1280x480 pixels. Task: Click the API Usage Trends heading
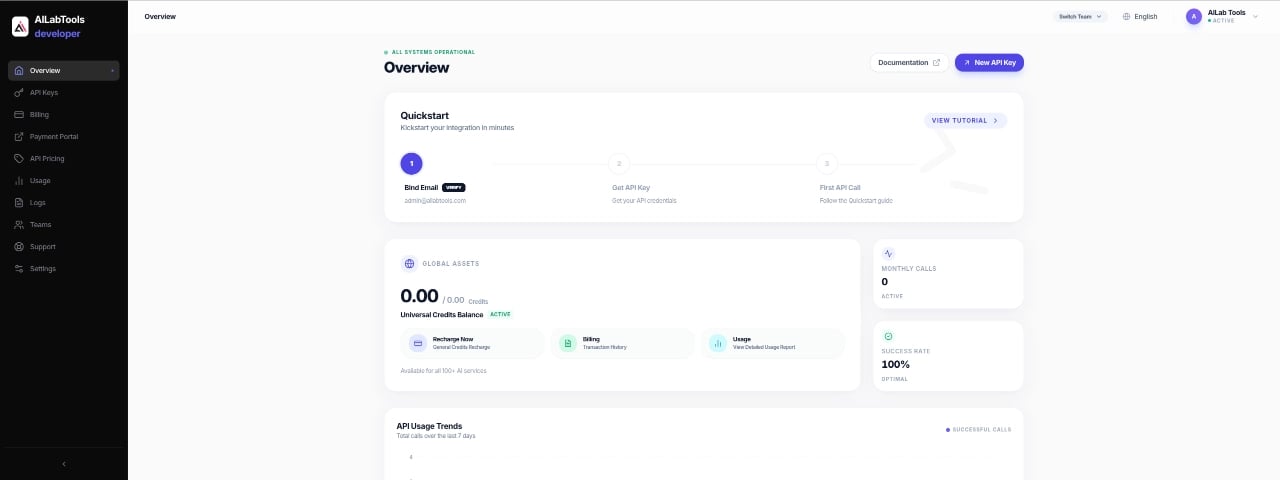429,426
